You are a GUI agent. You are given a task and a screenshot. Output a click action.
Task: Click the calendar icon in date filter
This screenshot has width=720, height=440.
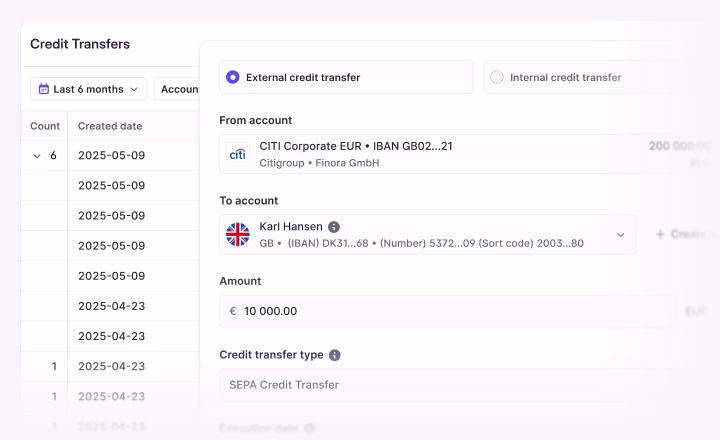pos(44,89)
